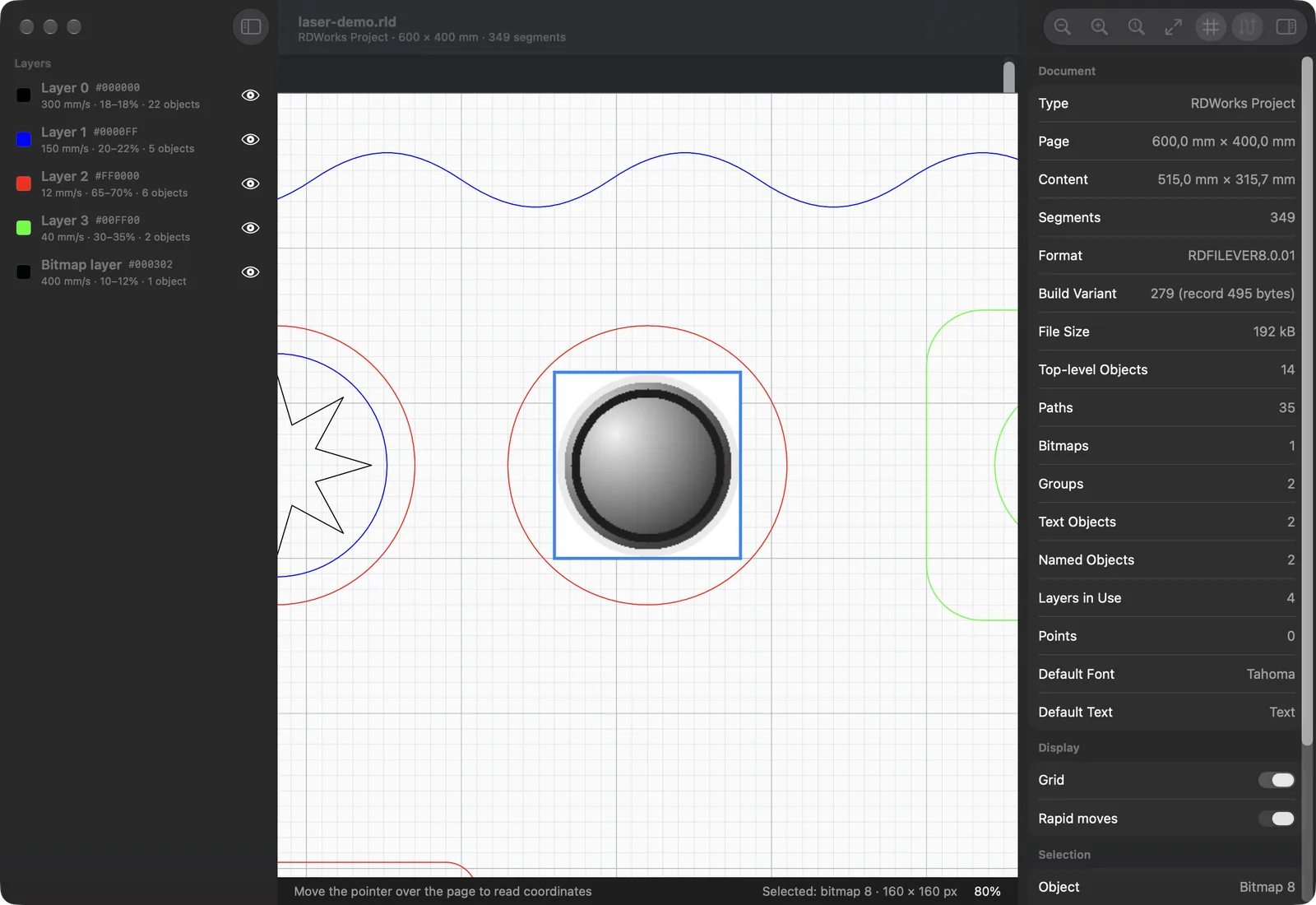This screenshot has width=1316, height=905.
Task: Select the Layer 2 row name
Action: click(x=65, y=176)
